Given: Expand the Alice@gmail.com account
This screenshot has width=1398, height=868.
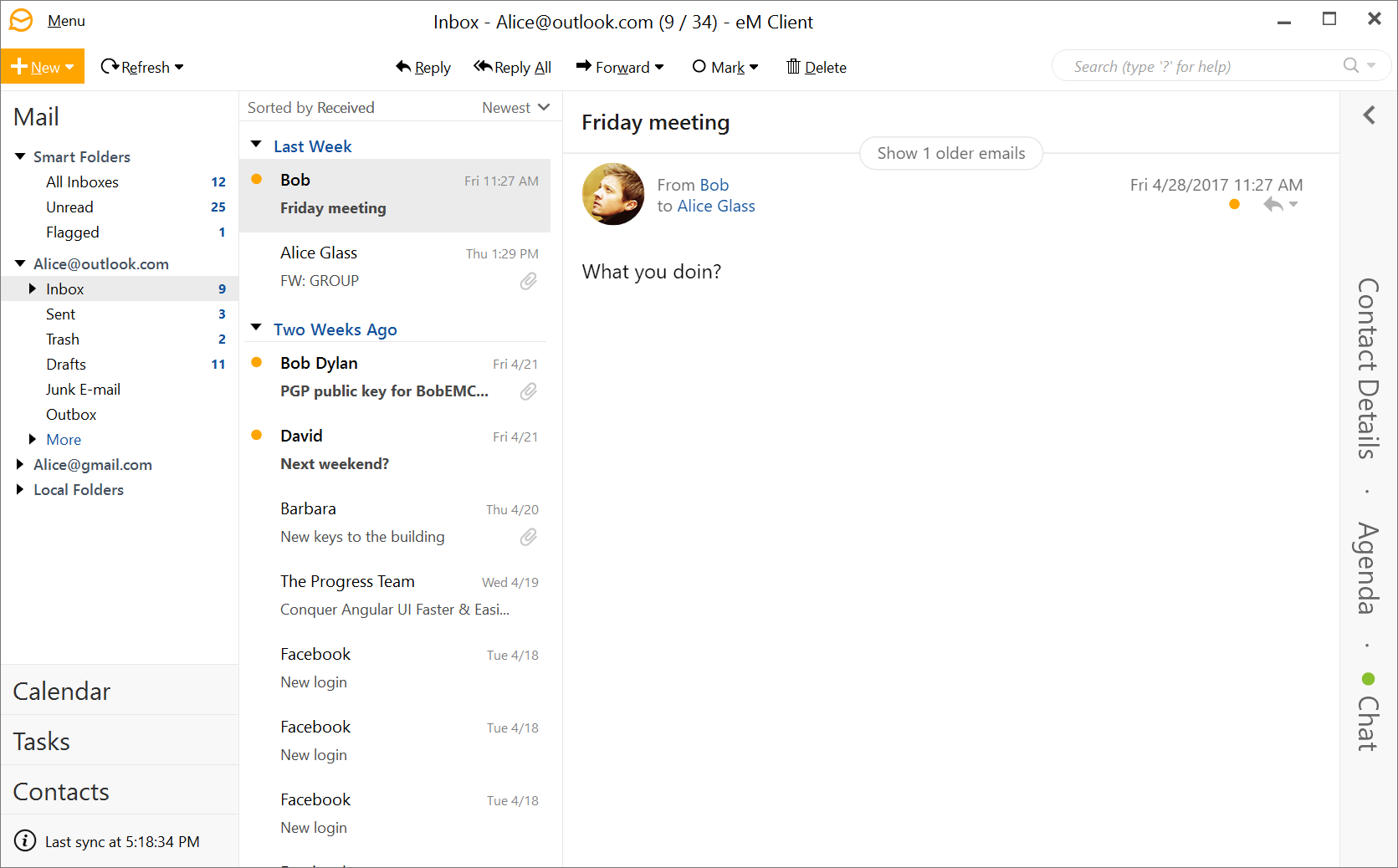Looking at the screenshot, I should click(20, 464).
